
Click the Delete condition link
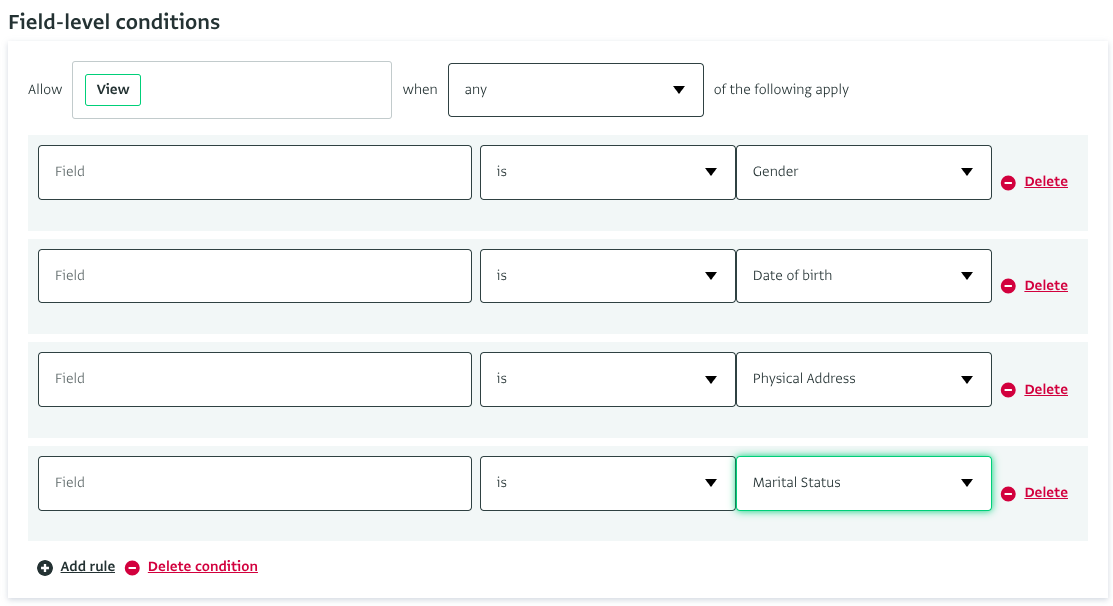(x=203, y=567)
